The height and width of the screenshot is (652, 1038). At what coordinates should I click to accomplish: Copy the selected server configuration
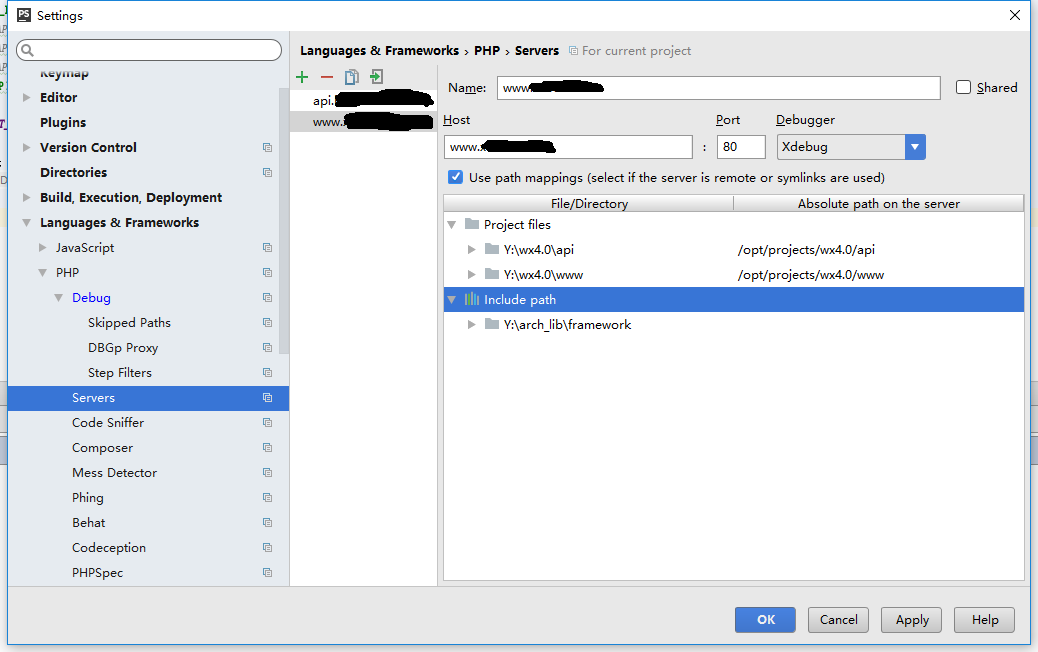point(352,77)
